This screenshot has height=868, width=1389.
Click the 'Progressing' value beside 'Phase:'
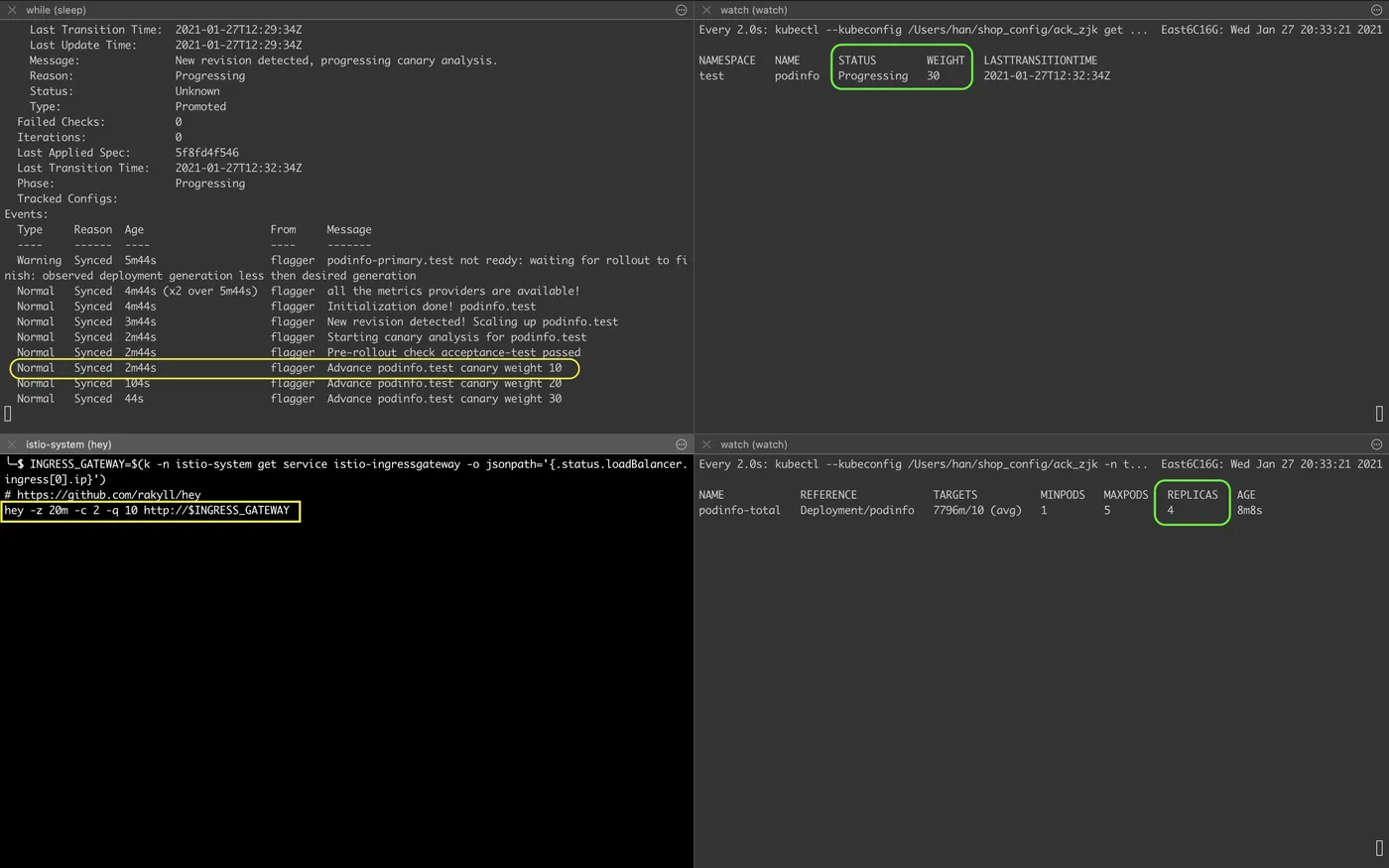210,184
